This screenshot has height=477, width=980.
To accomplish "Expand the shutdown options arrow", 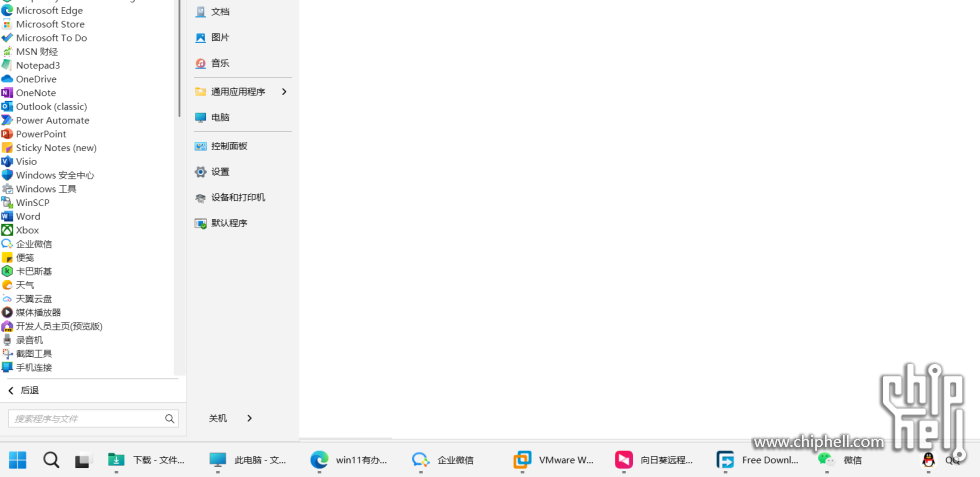I will click(x=249, y=418).
